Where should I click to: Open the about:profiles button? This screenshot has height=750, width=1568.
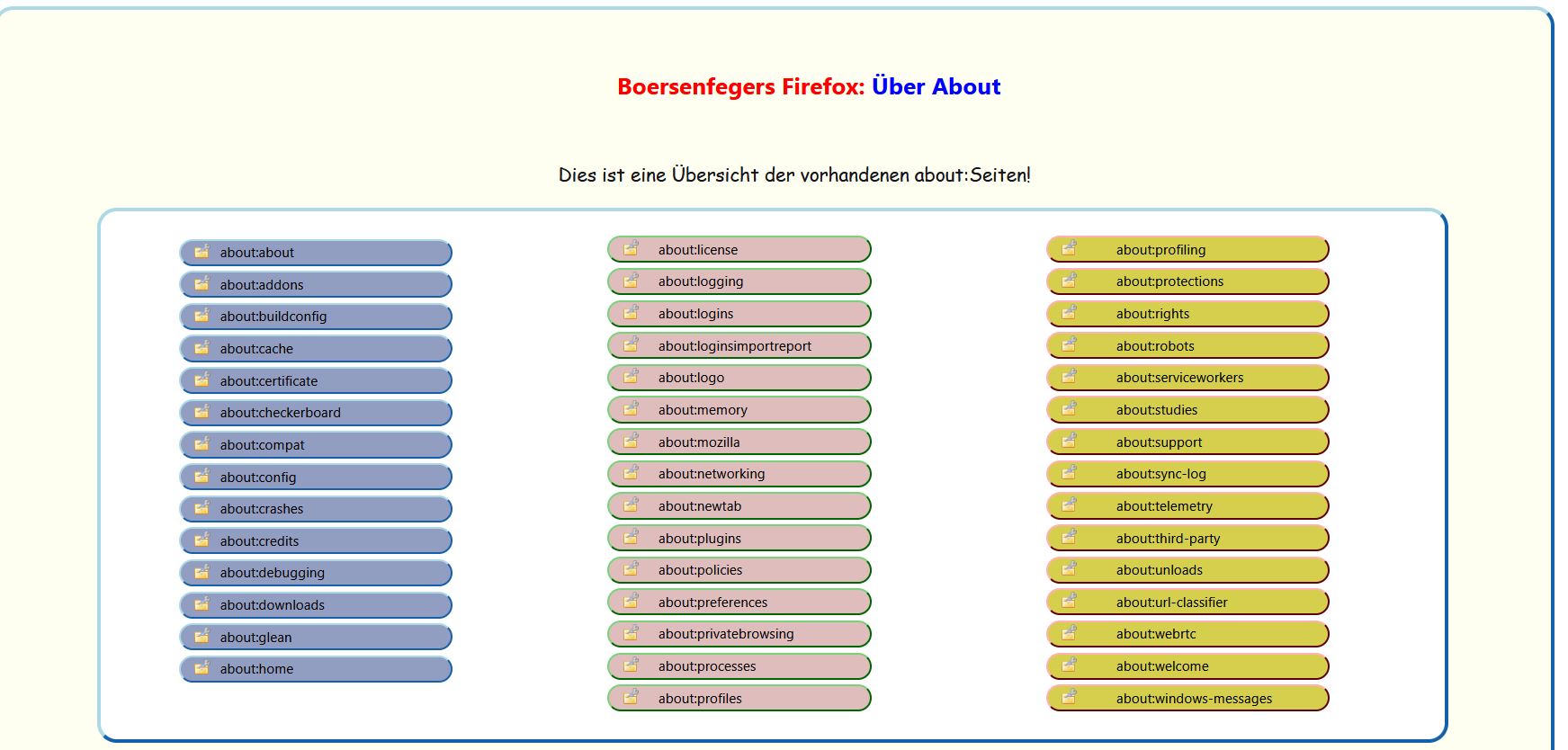739,698
